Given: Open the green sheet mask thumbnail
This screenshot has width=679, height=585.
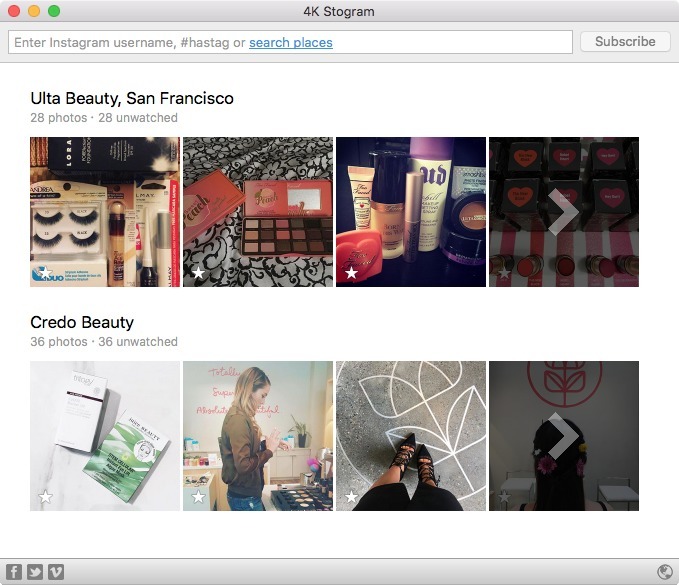Looking at the screenshot, I should click(105, 436).
